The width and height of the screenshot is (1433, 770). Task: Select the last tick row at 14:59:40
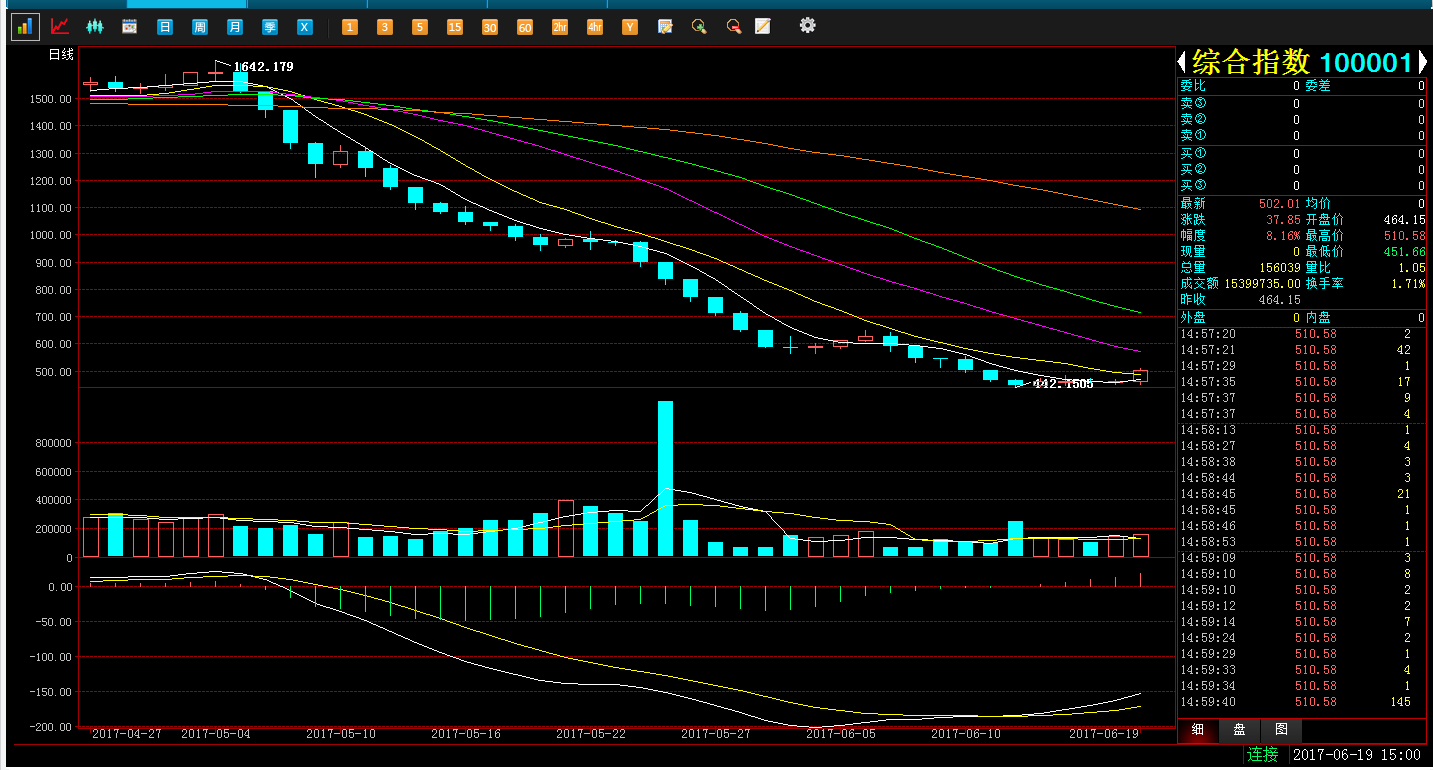(1302, 702)
